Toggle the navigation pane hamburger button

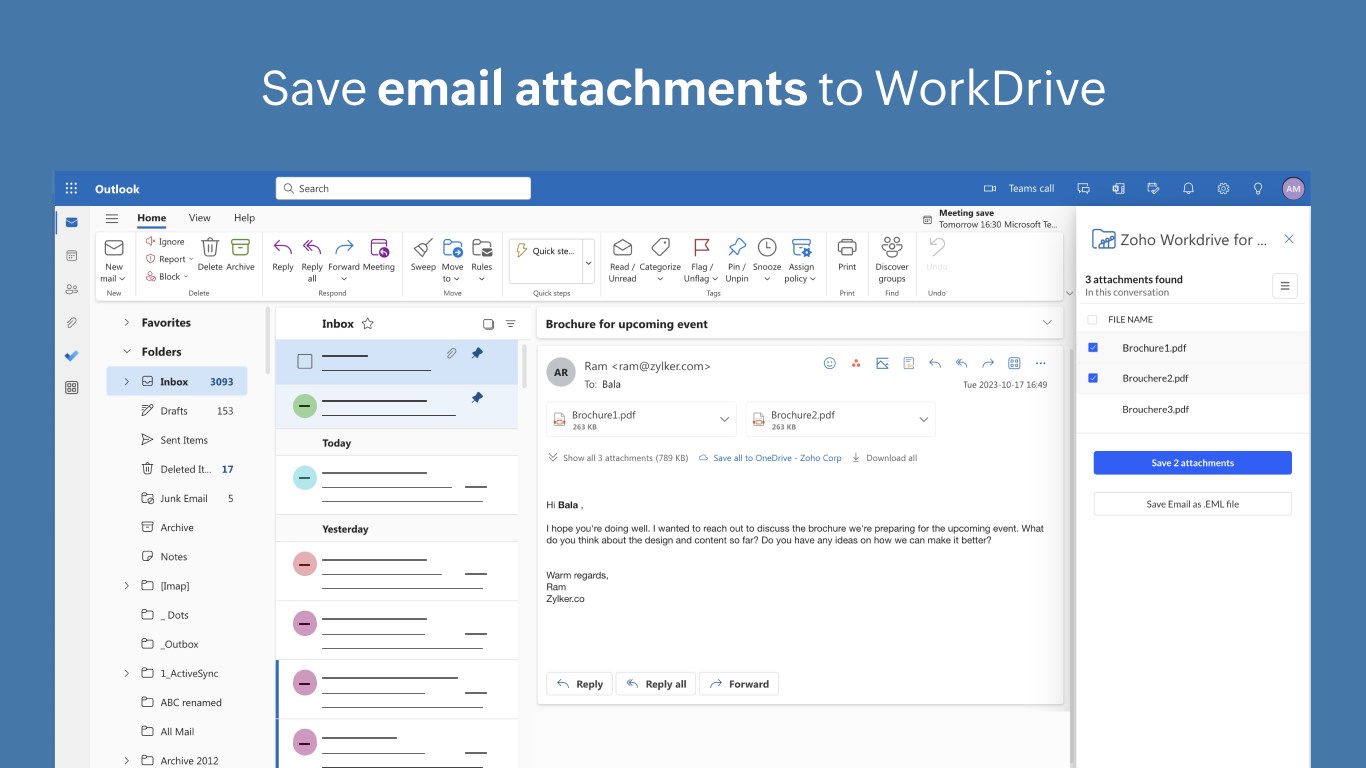click(112, 218)
